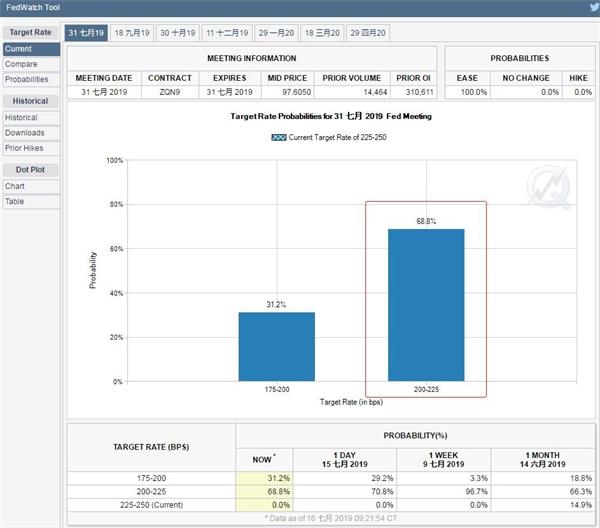Click the legend swatch for Current Target Rate
The image size is (600, 528).
pyautogui.click(x=279, y=136)
